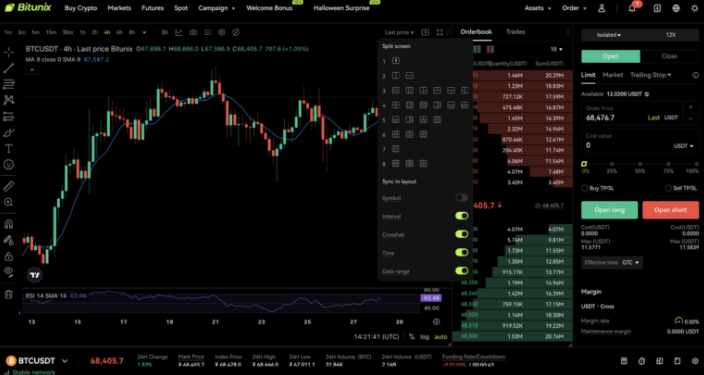Switch theme with the sun icon

coord(695,8)
